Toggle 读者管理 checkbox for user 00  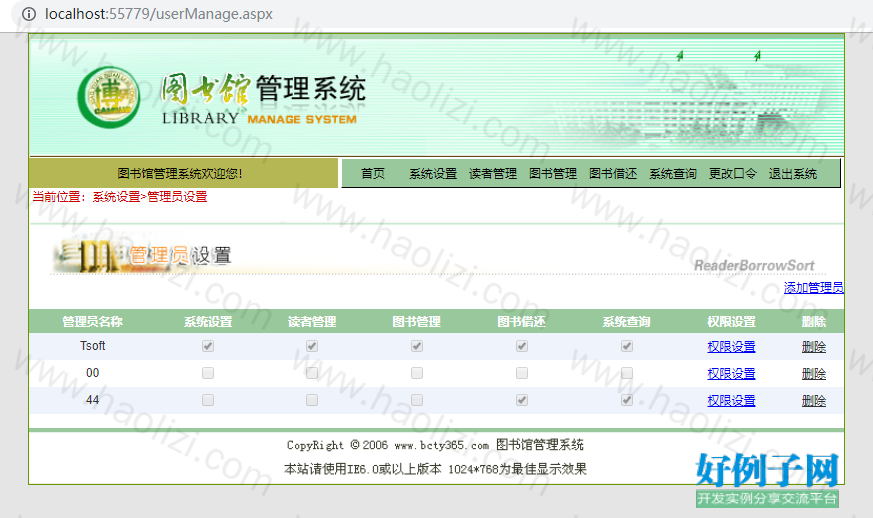312,373
